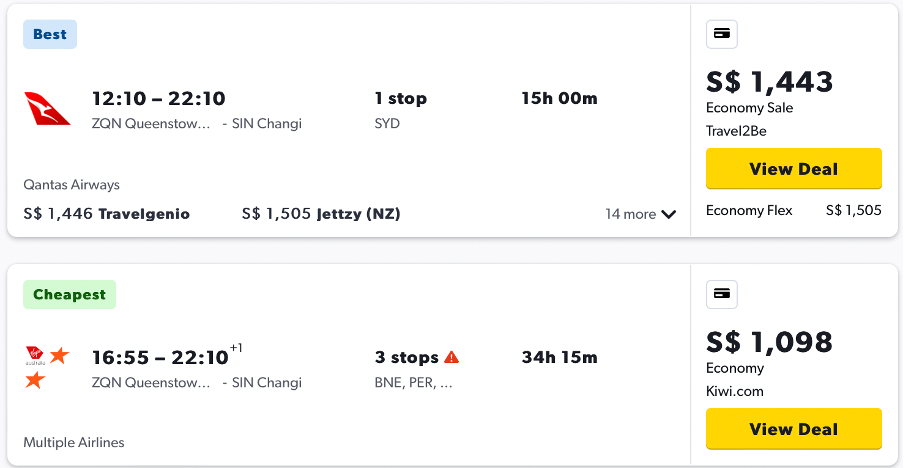Click the green Cheapest badge

tap(70, 294)
